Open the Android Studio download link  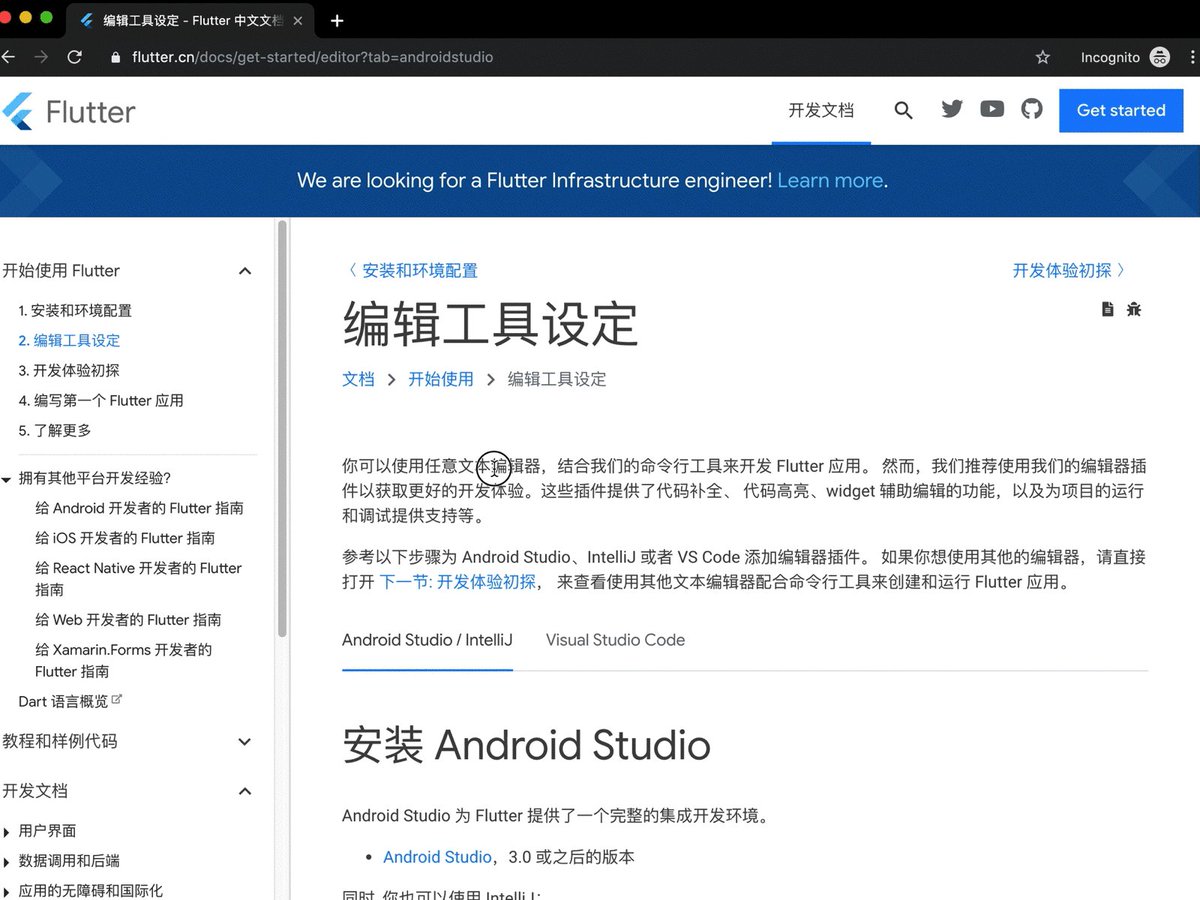point(437,857)
